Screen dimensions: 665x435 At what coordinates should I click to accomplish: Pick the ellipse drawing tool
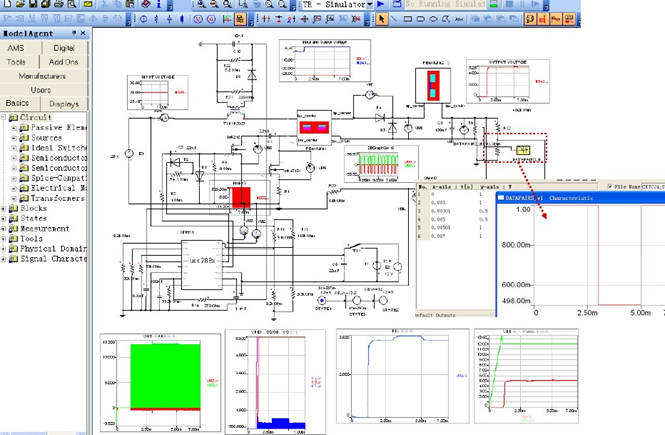tap(433, 19)
